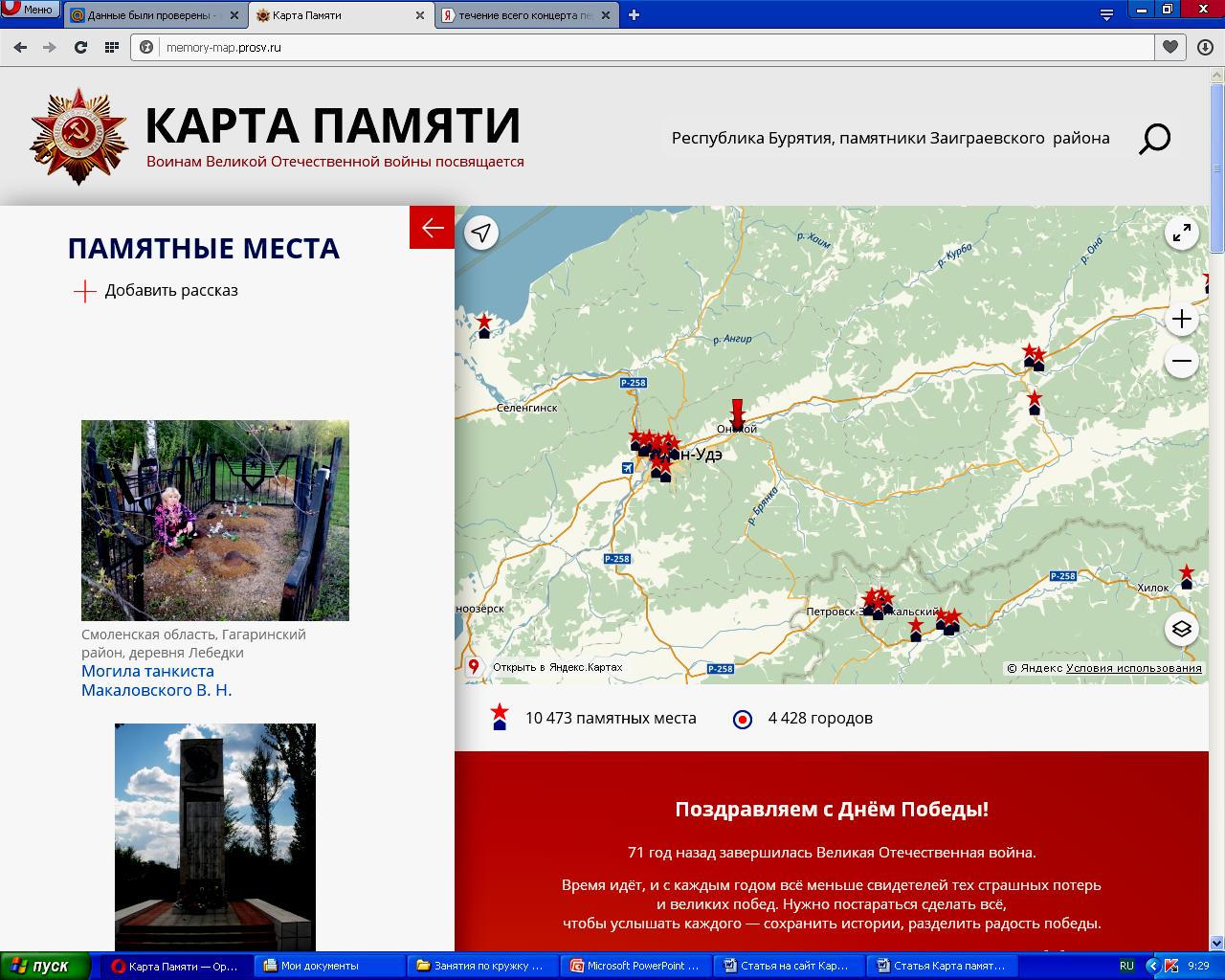The width and height of the screenshot is (1225, 980).
Task: Click the city circle legend icon
Action: (x=743, y=720)
